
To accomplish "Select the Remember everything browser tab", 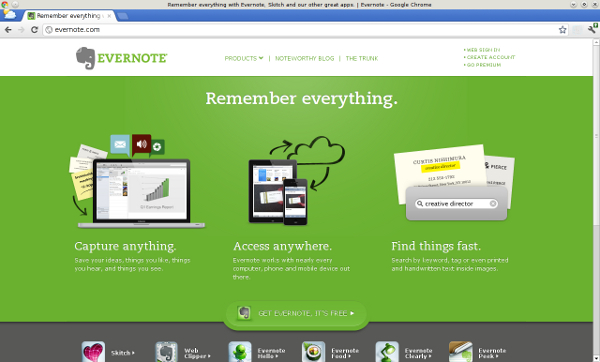I will (69, 16).
